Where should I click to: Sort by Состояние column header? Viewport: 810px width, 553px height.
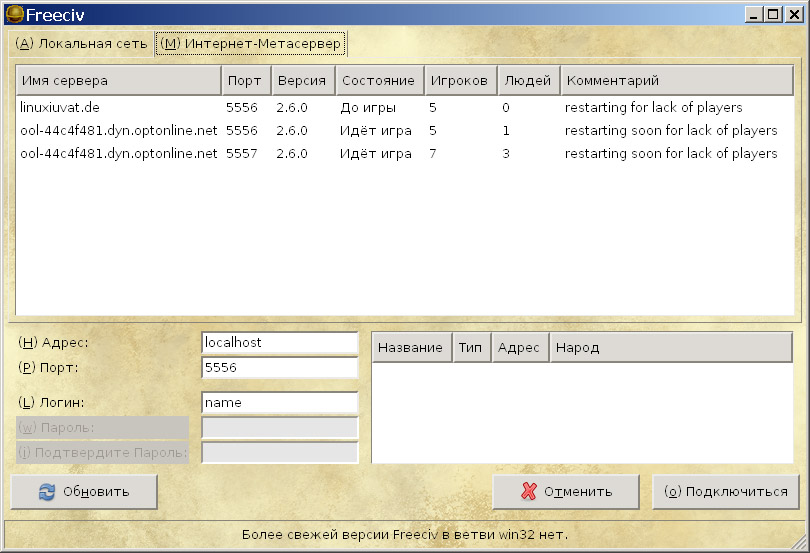[x=378, y=80]
